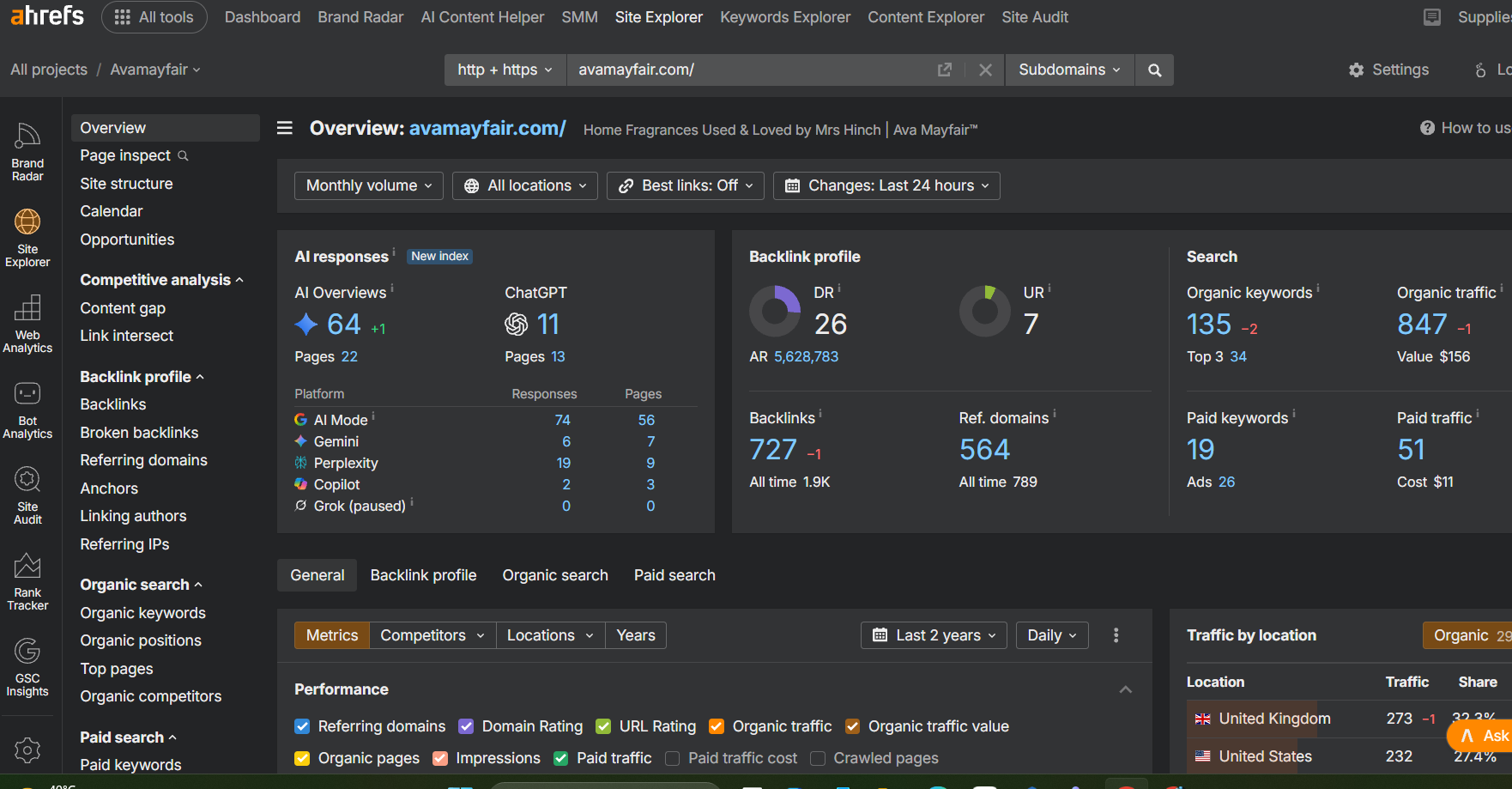Toggle the Domain Rating checkbox
The width and height of the screenshot is (1512, 789).
[x=466, y=726]
